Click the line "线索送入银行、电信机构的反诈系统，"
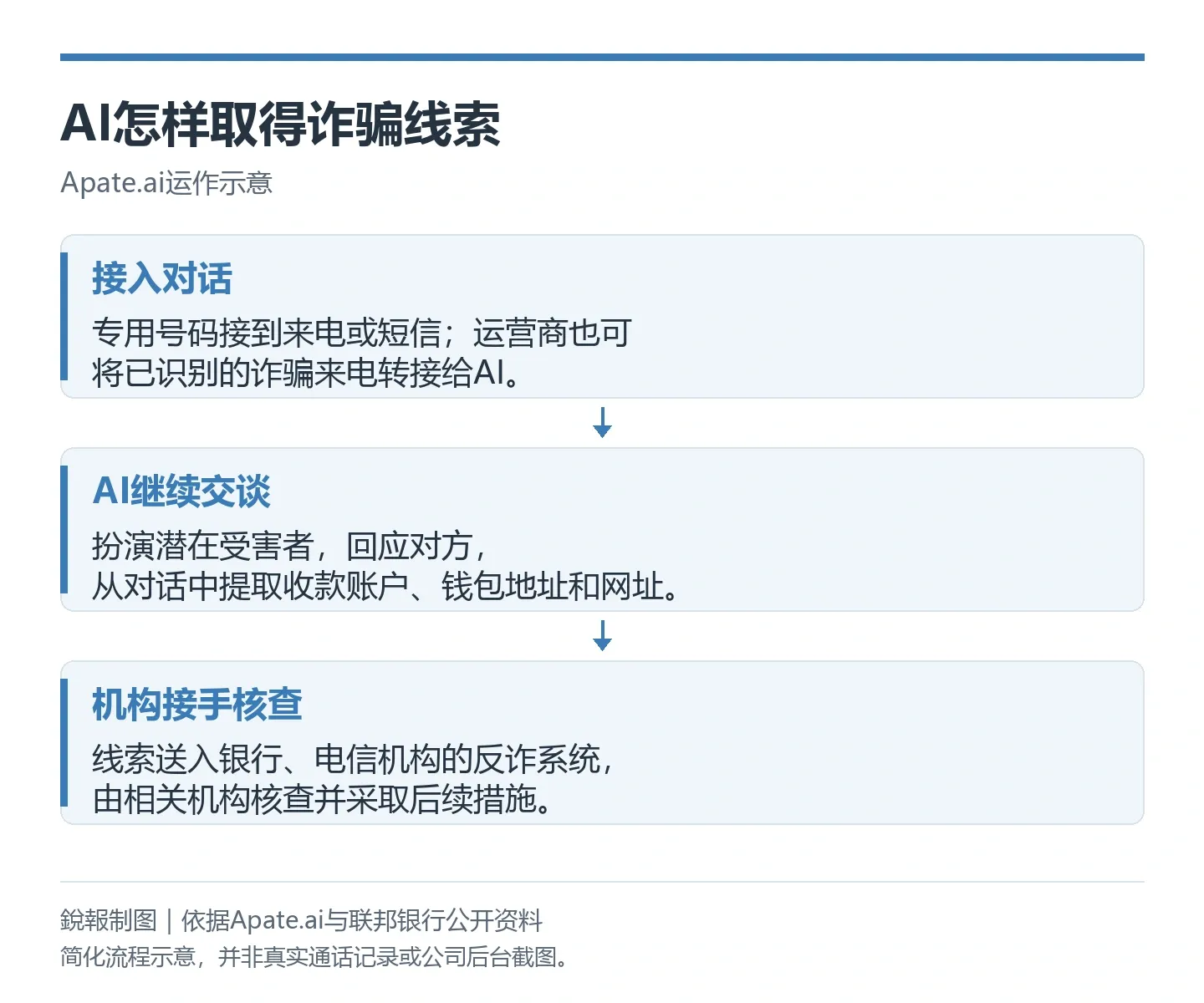The width and height of the screenshot is (1204, 1003). pyautogui.click(x=354, y=759)
